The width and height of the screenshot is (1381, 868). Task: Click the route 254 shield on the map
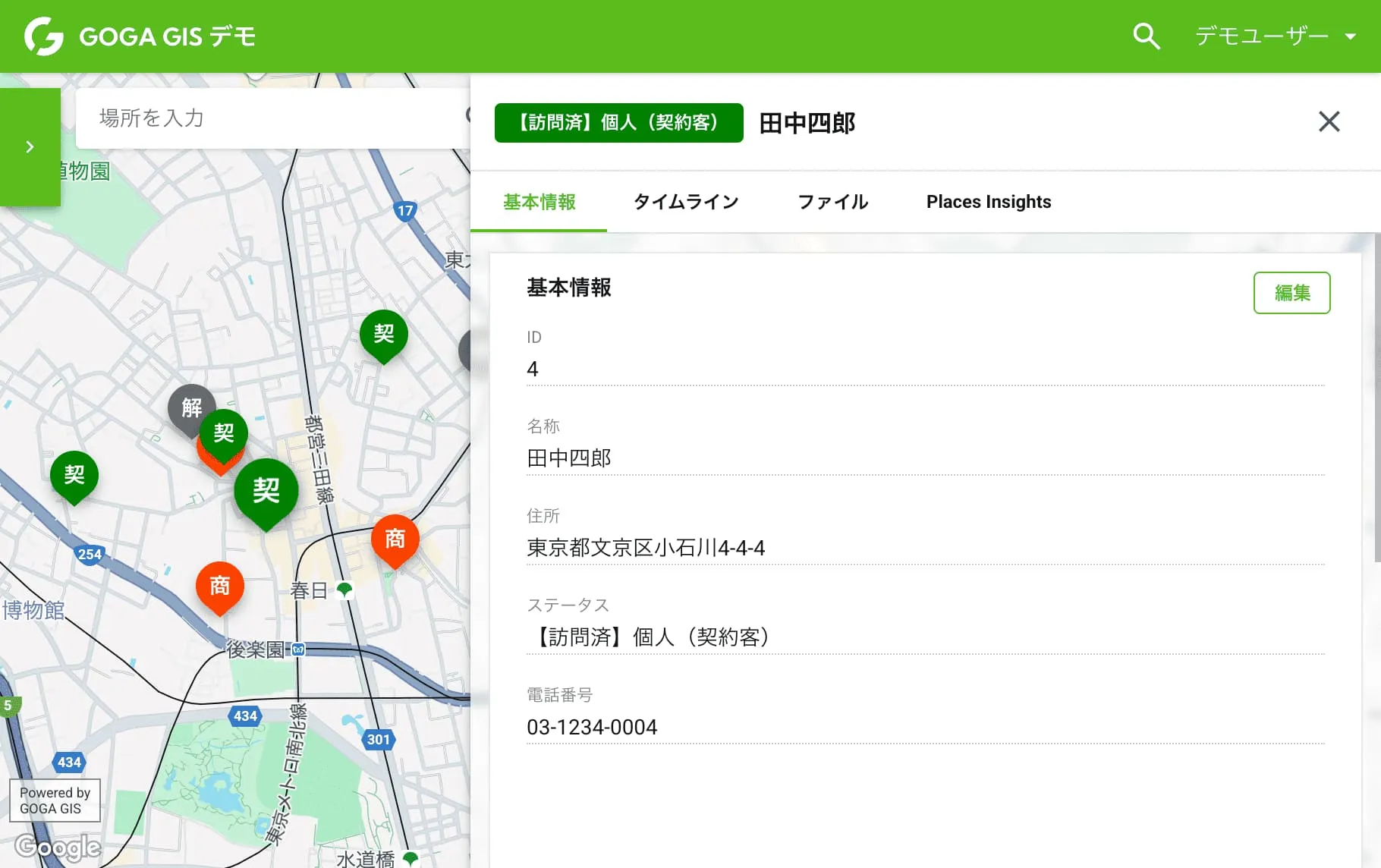[x=90, y=553]
